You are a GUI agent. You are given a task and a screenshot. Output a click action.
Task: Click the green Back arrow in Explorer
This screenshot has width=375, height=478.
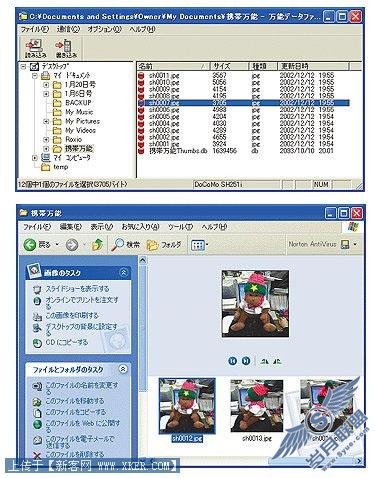(30, 245)
